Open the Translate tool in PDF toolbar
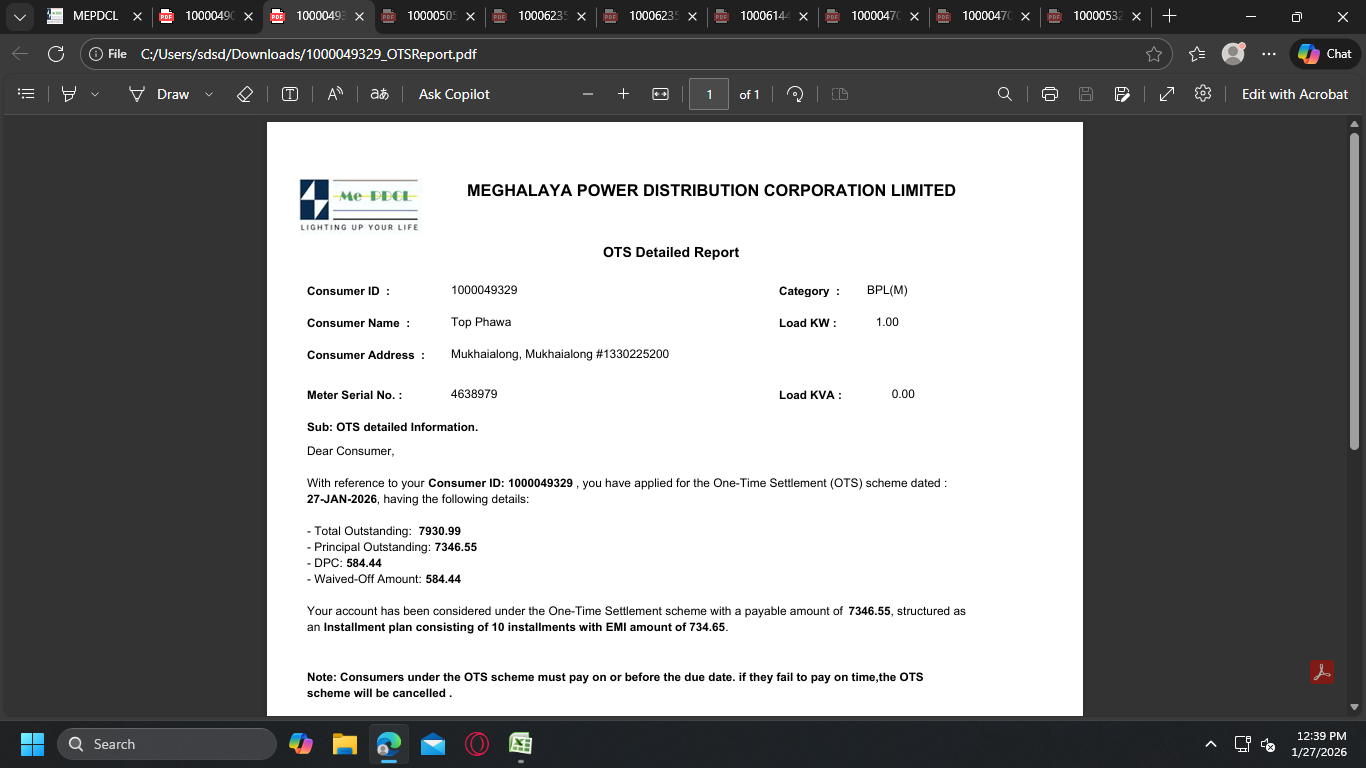Viewport: 1366px width, 768px height. pyautogui.click(x=379, y=94)
